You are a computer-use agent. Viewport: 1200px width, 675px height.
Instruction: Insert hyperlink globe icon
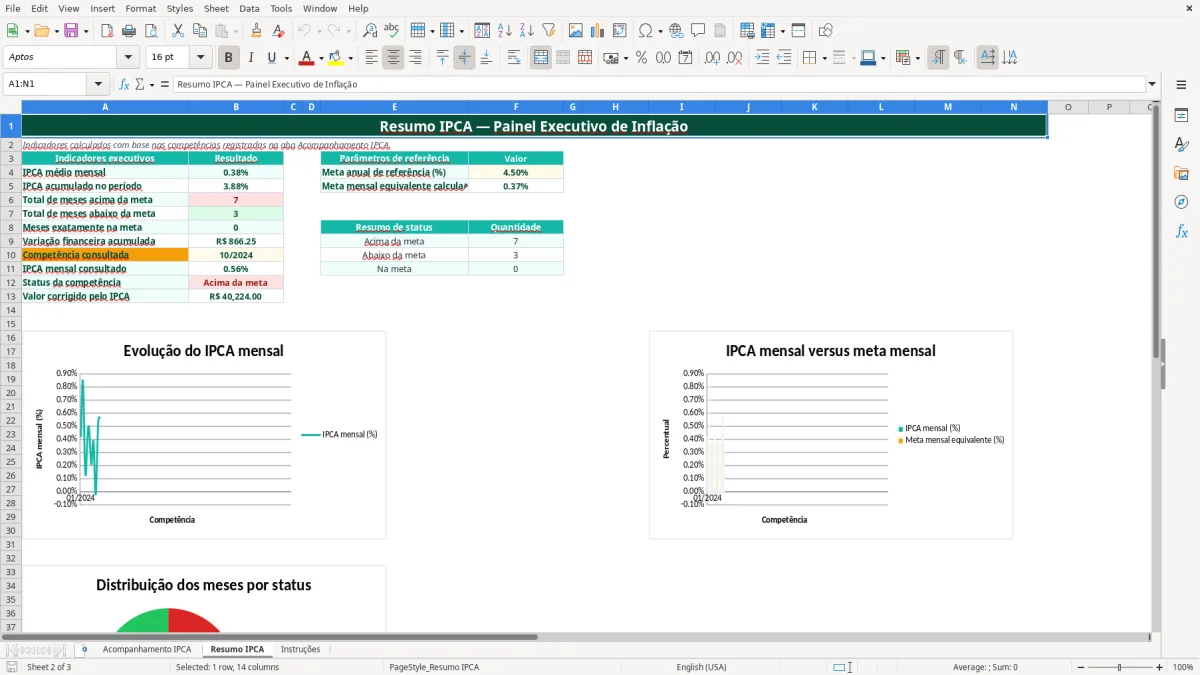676,31
